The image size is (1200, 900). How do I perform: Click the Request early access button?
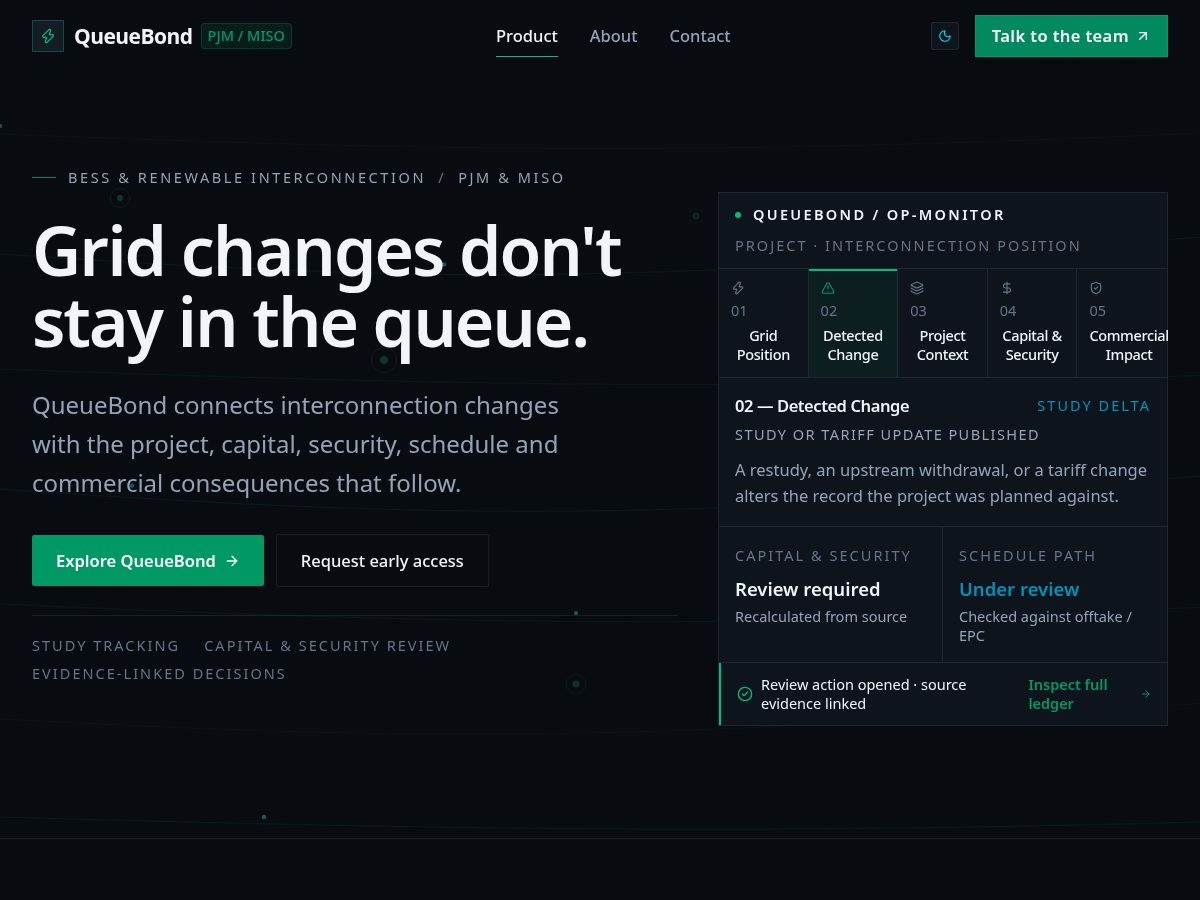point(382,561)
